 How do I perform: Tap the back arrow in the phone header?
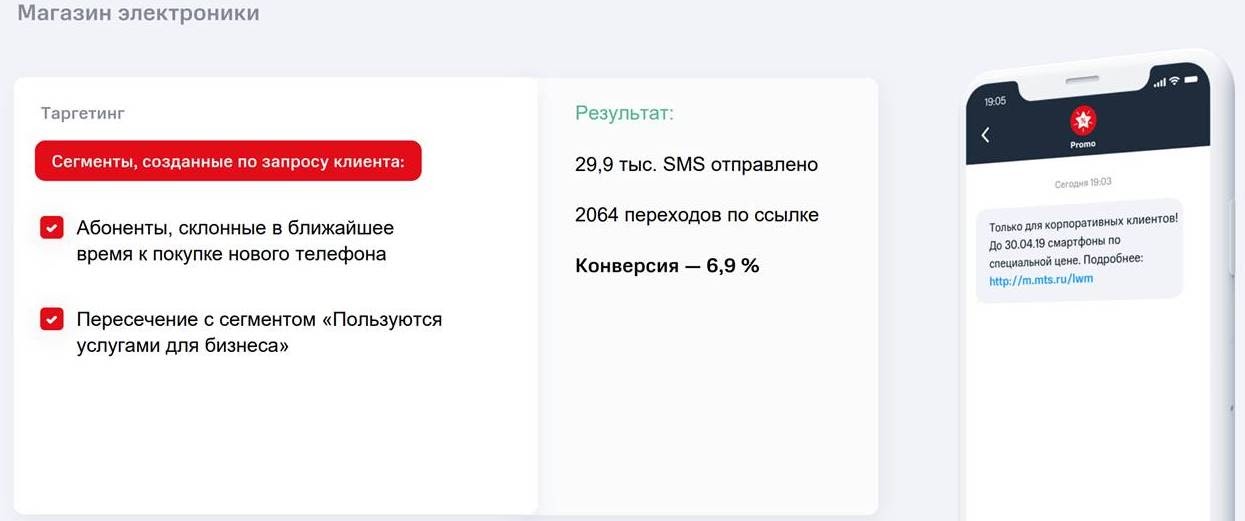[986, 135]
